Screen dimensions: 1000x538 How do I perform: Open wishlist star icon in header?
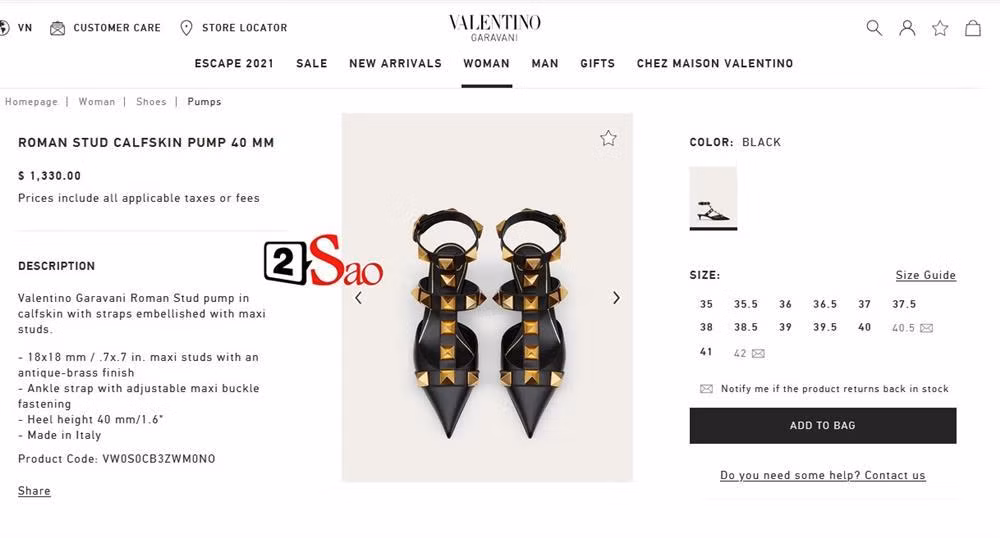pos(940,28)
